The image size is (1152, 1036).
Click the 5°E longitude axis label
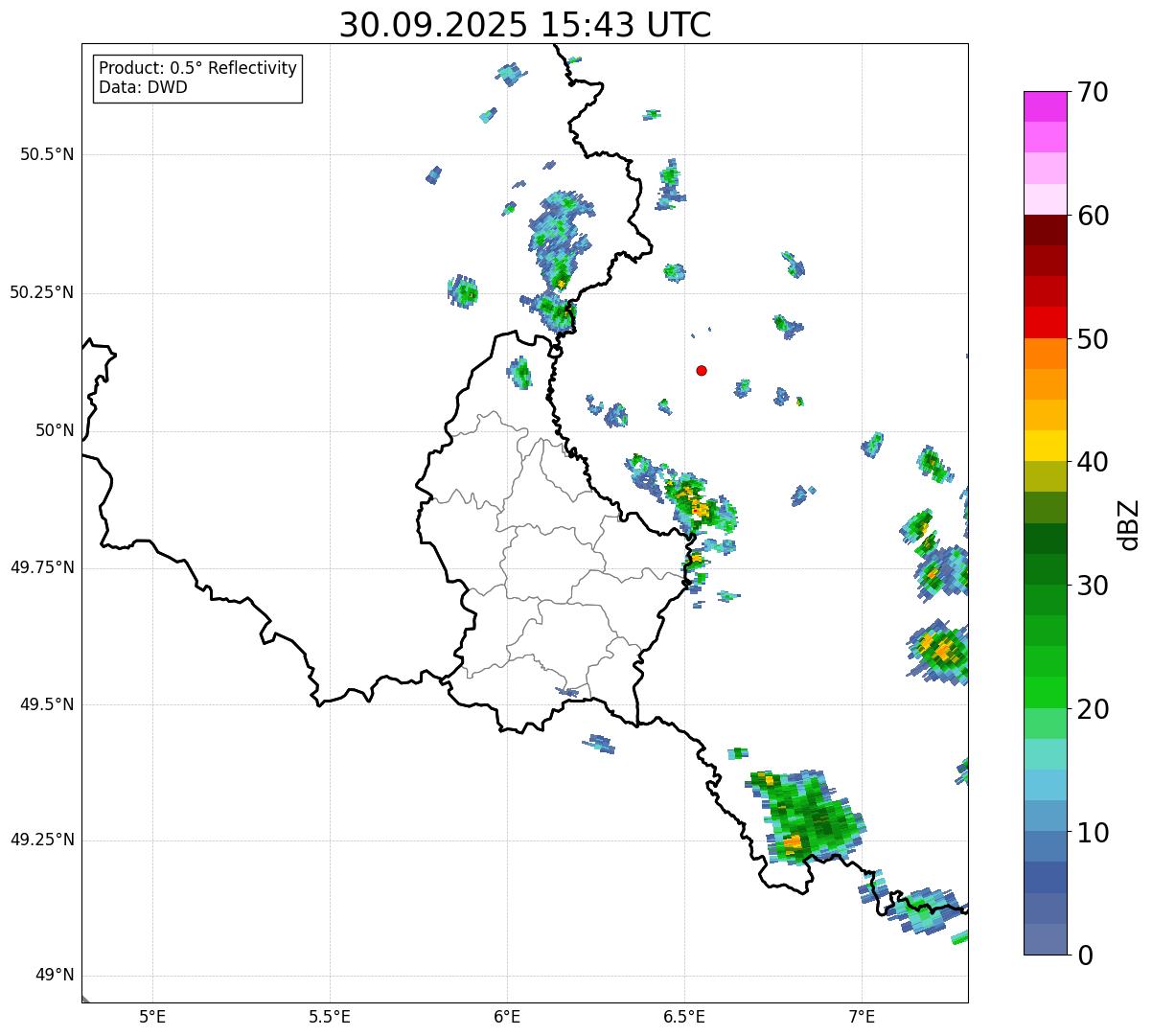(152, 1016)
